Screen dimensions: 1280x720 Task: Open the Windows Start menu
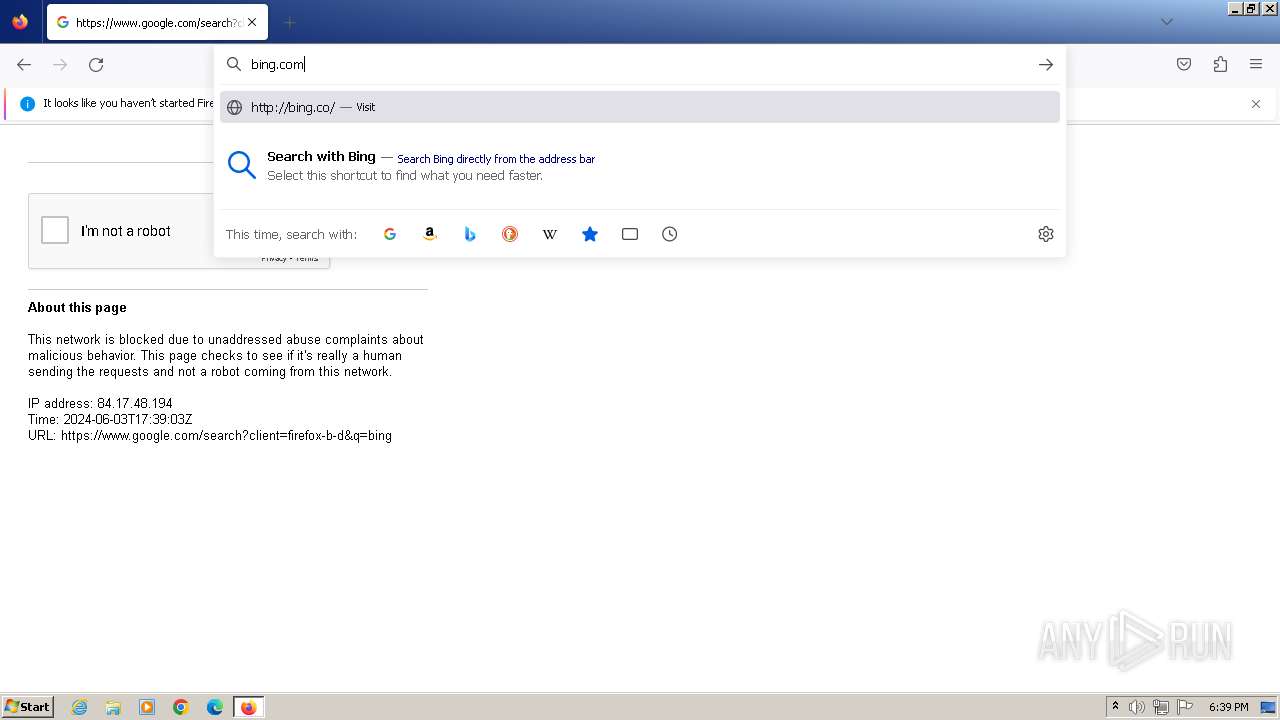point(27,707)
